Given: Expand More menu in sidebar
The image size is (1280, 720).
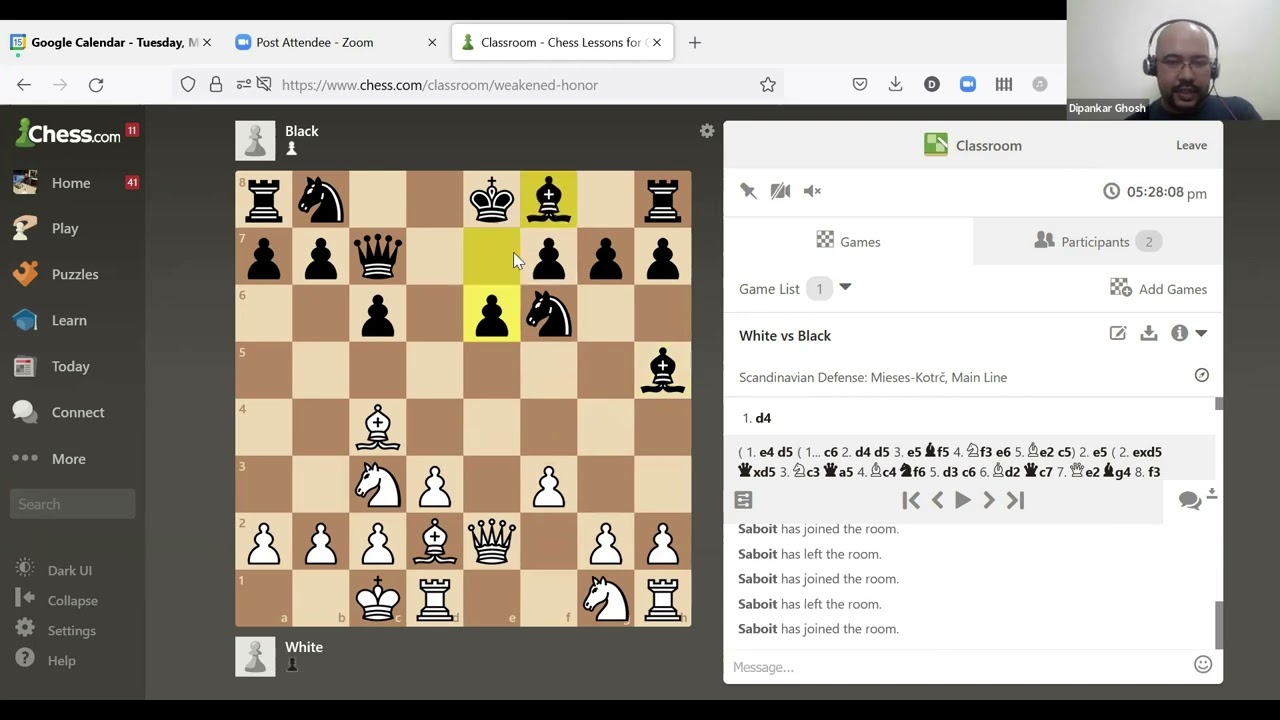Looking at the screenshot, I should pos(68,458).
